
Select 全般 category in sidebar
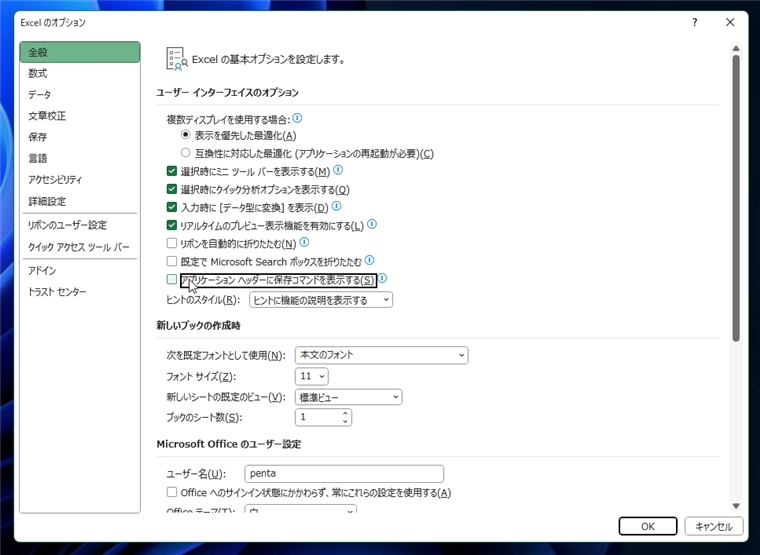click(80, 52)
